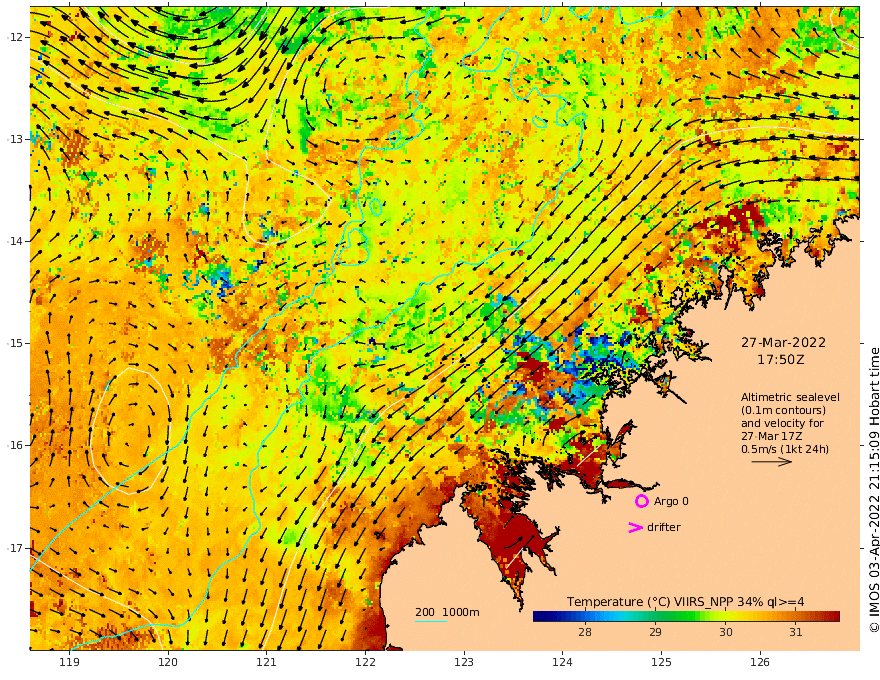Click the Altimetric sealevel legend text
Viewport: 880px width, 680px height.
pos(790,397)
